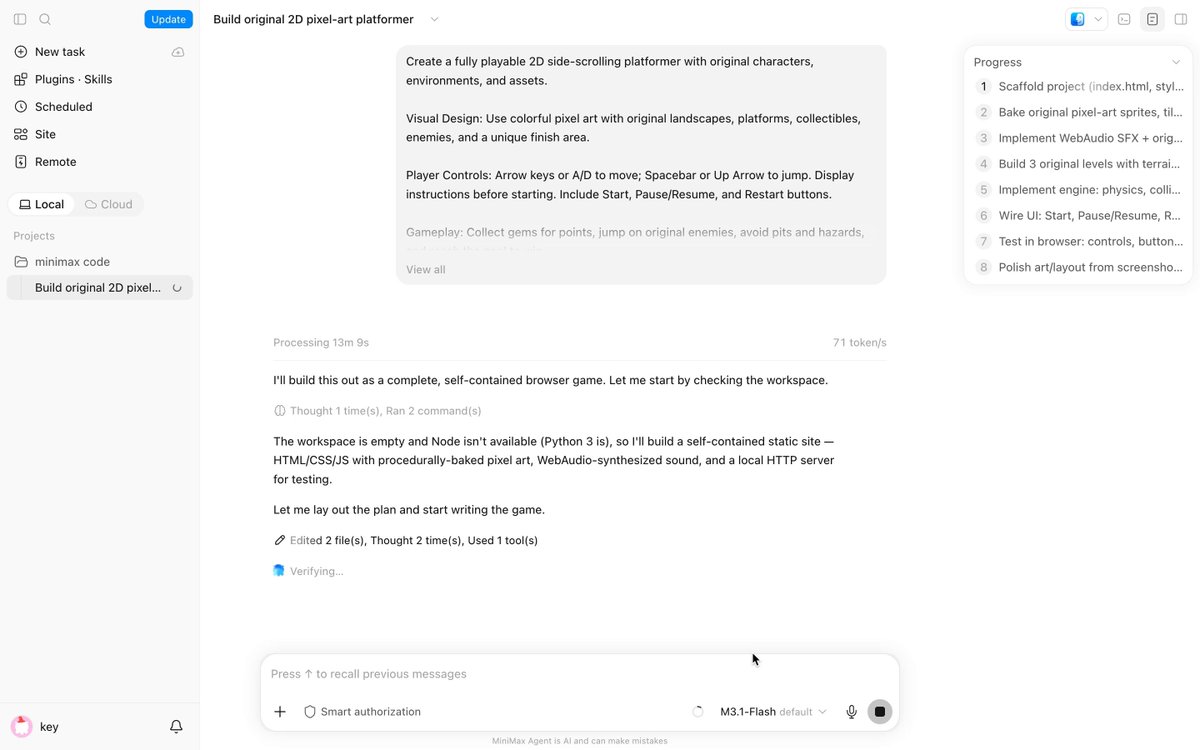
Task: Focus the message input field
Action: click(x=579, y=674)
